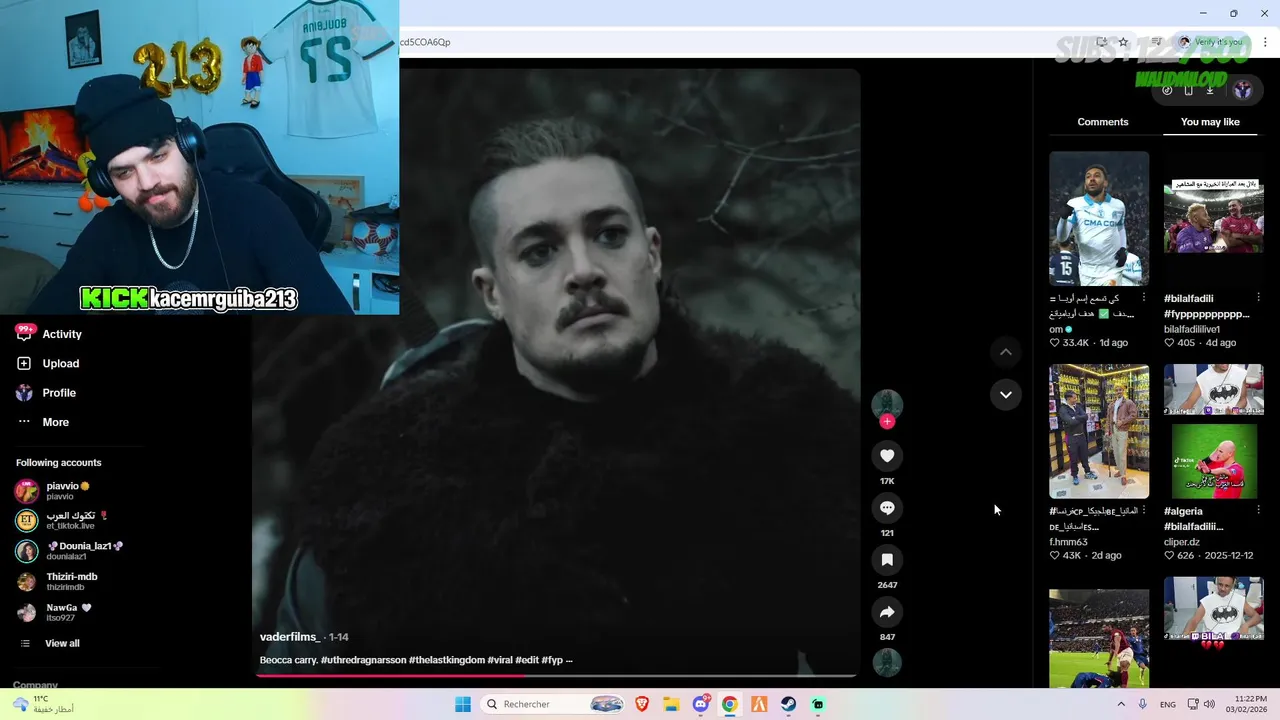The width and height of the screenshot is (1280, 720).
Task: Open Steam from the taskbar
Action: (x=789, y=704)
